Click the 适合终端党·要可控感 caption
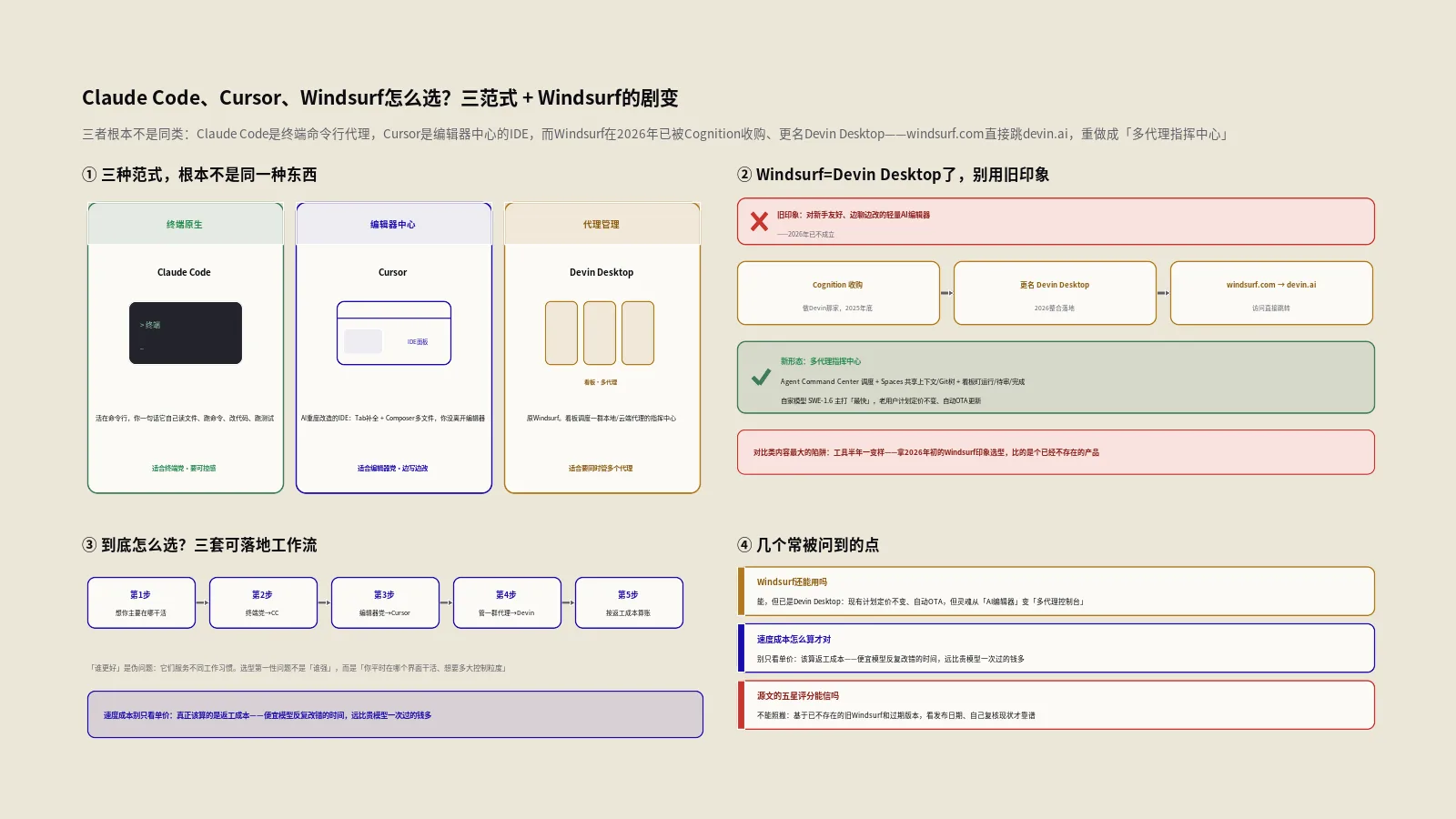This screenshot has width=1456, height=819. [184, 469]
